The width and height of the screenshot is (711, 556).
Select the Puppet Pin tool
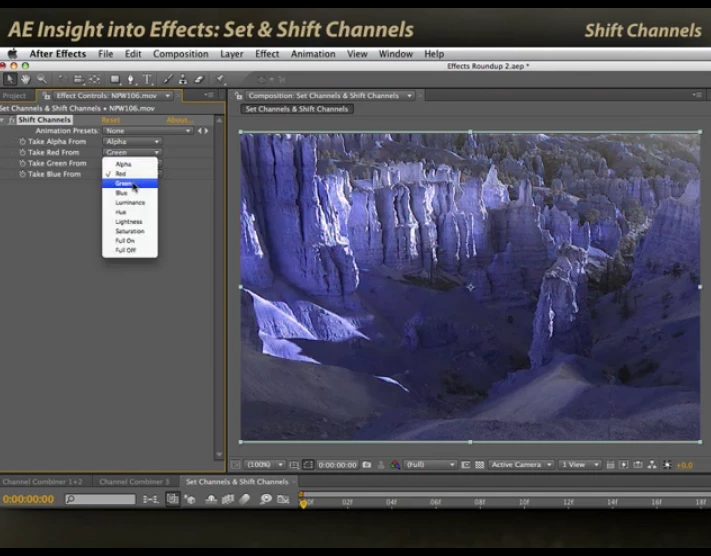[x=220, y=79]
